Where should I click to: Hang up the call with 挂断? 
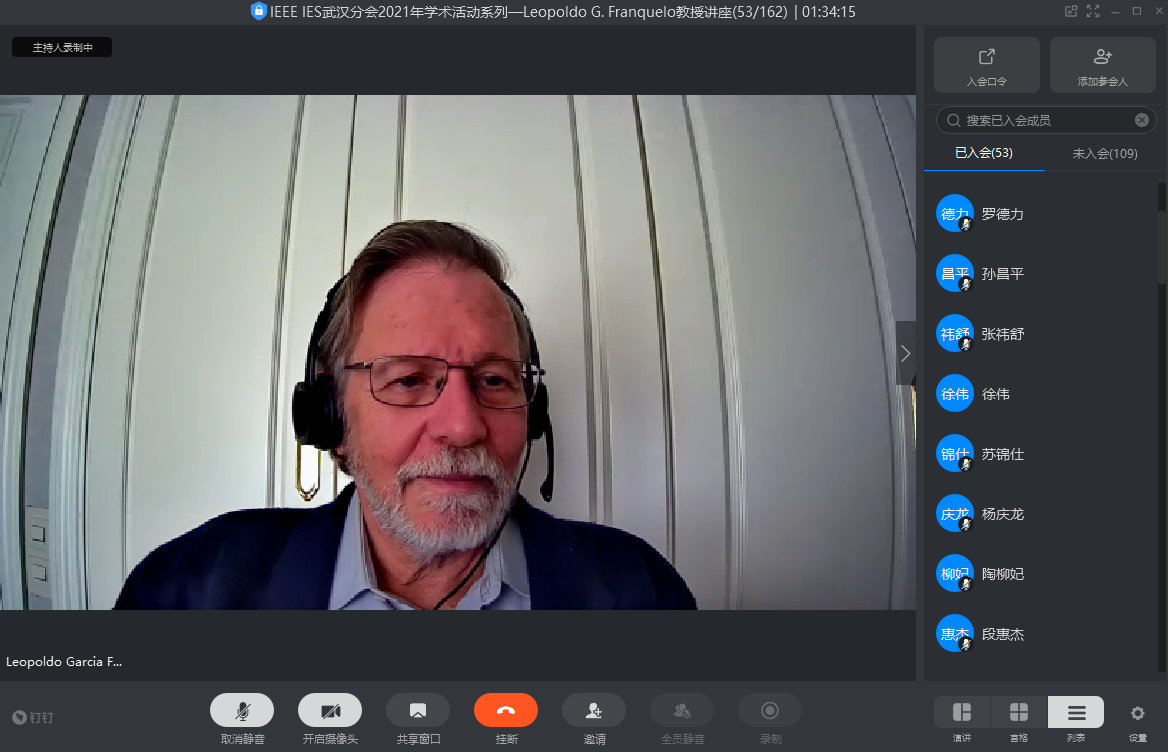[x=506, y=710]
